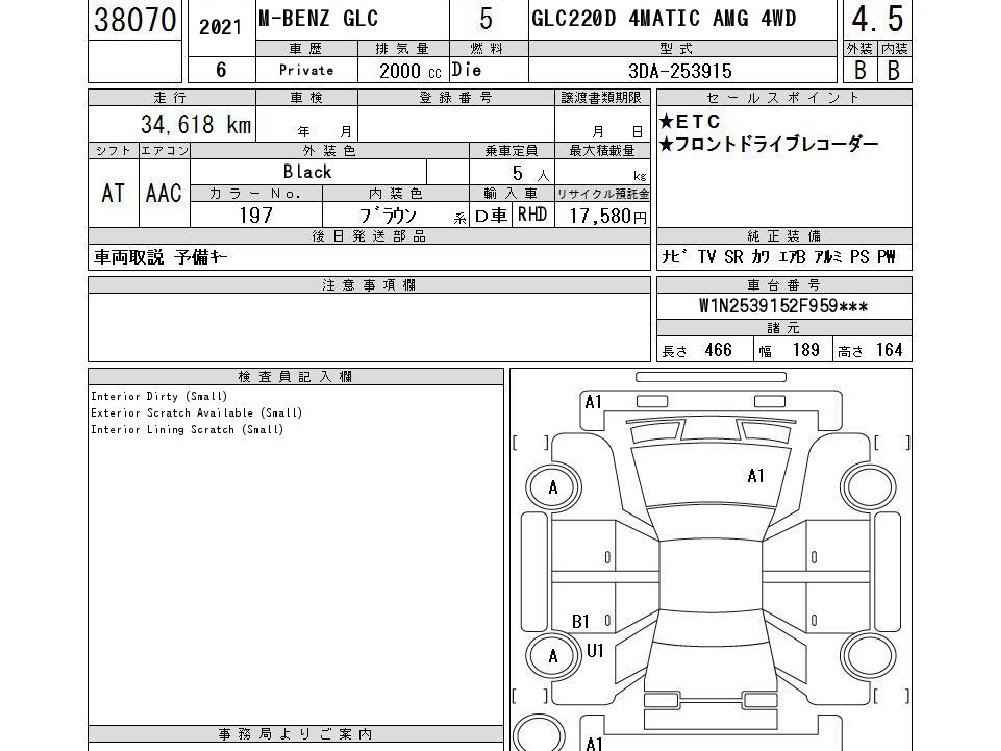Image resolution: width=1001 pixels, height=751 pixels.
Task: Click the Interior Dirty (Small) inspector note
Action: (159, 396)
